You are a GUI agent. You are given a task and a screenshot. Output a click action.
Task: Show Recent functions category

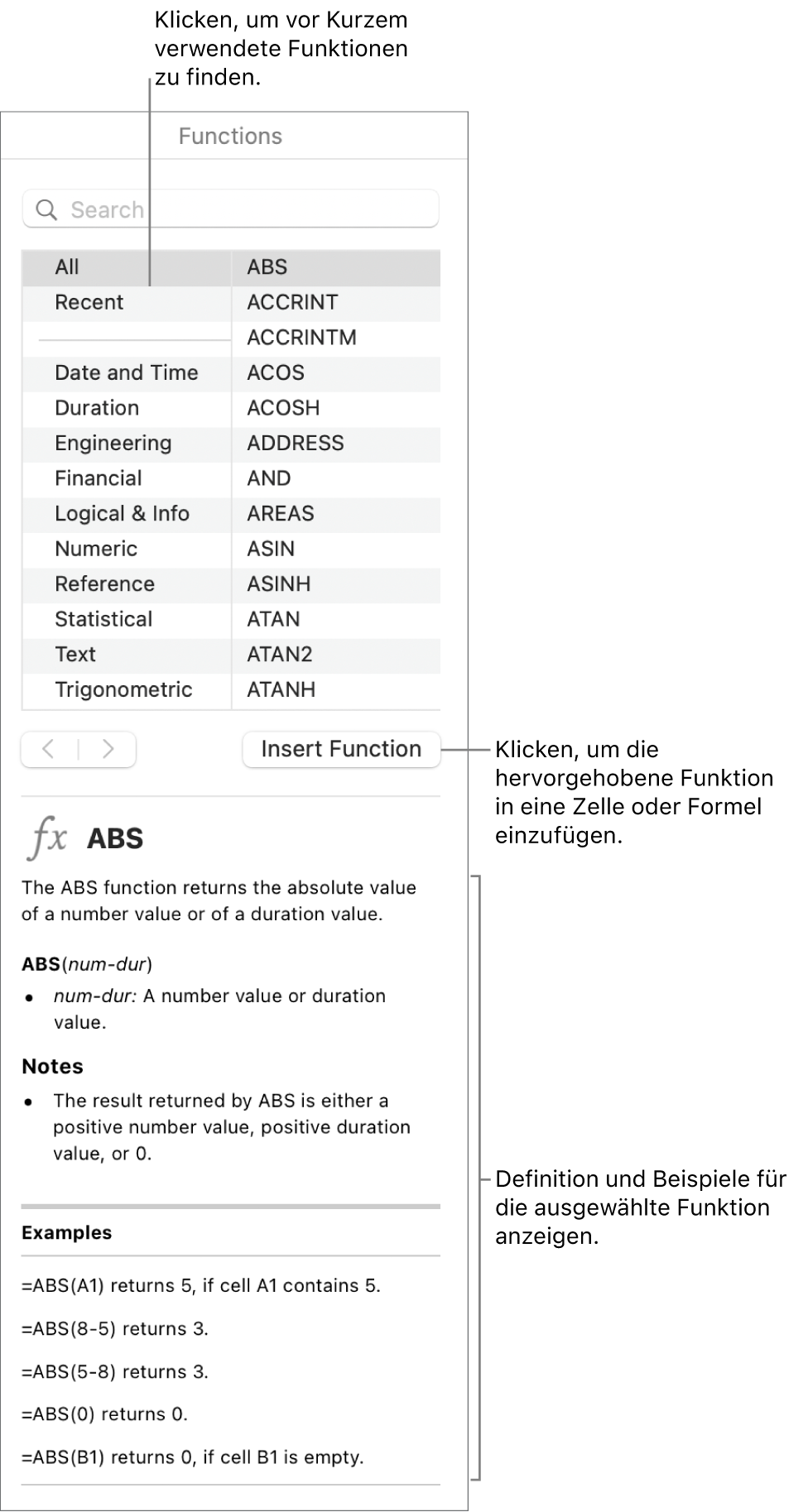pos(89,303)
